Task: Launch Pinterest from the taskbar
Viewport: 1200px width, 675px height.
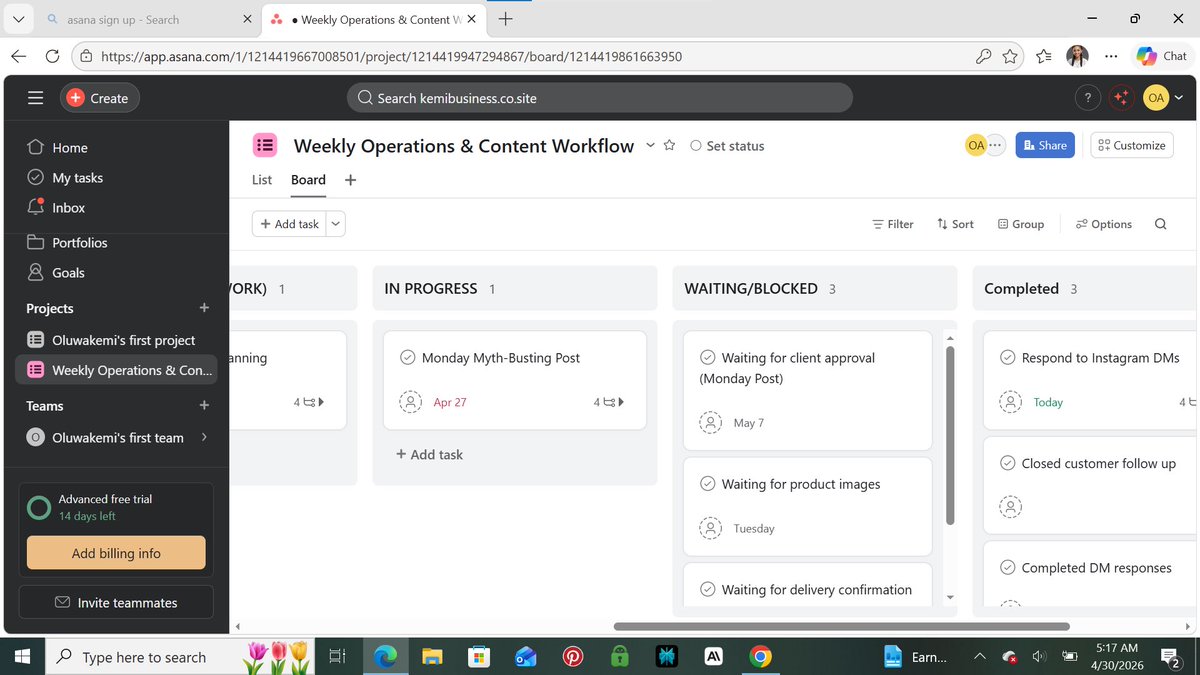Action: (x=572, y=657)
